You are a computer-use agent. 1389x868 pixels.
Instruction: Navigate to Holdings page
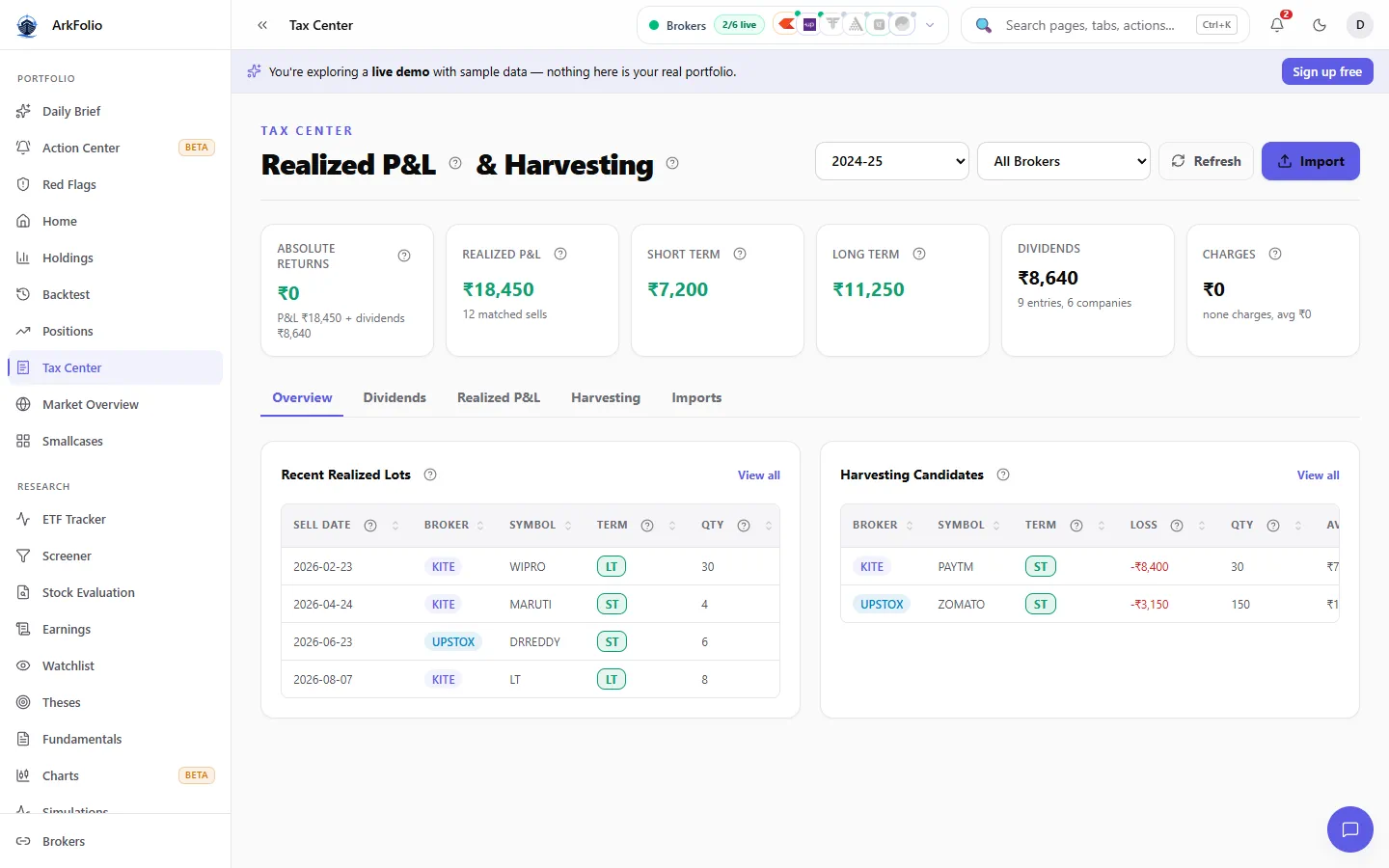[x=116, y=258]
